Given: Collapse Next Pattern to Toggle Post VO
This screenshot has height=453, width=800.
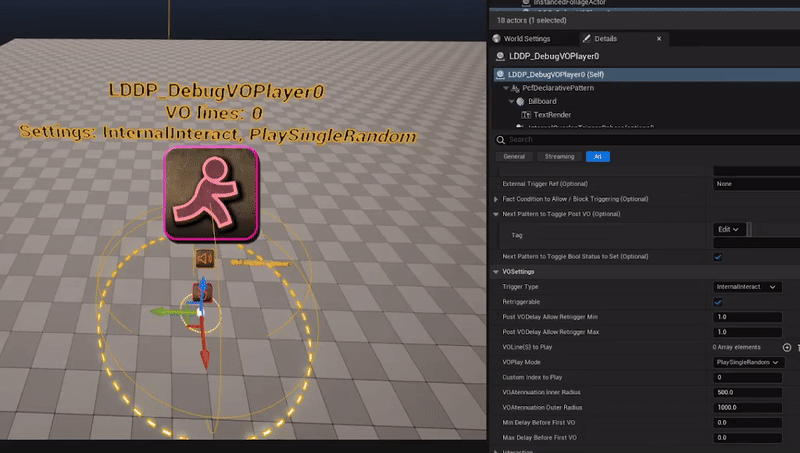Looking at the screenshot, I should click(x=496, y=215).
